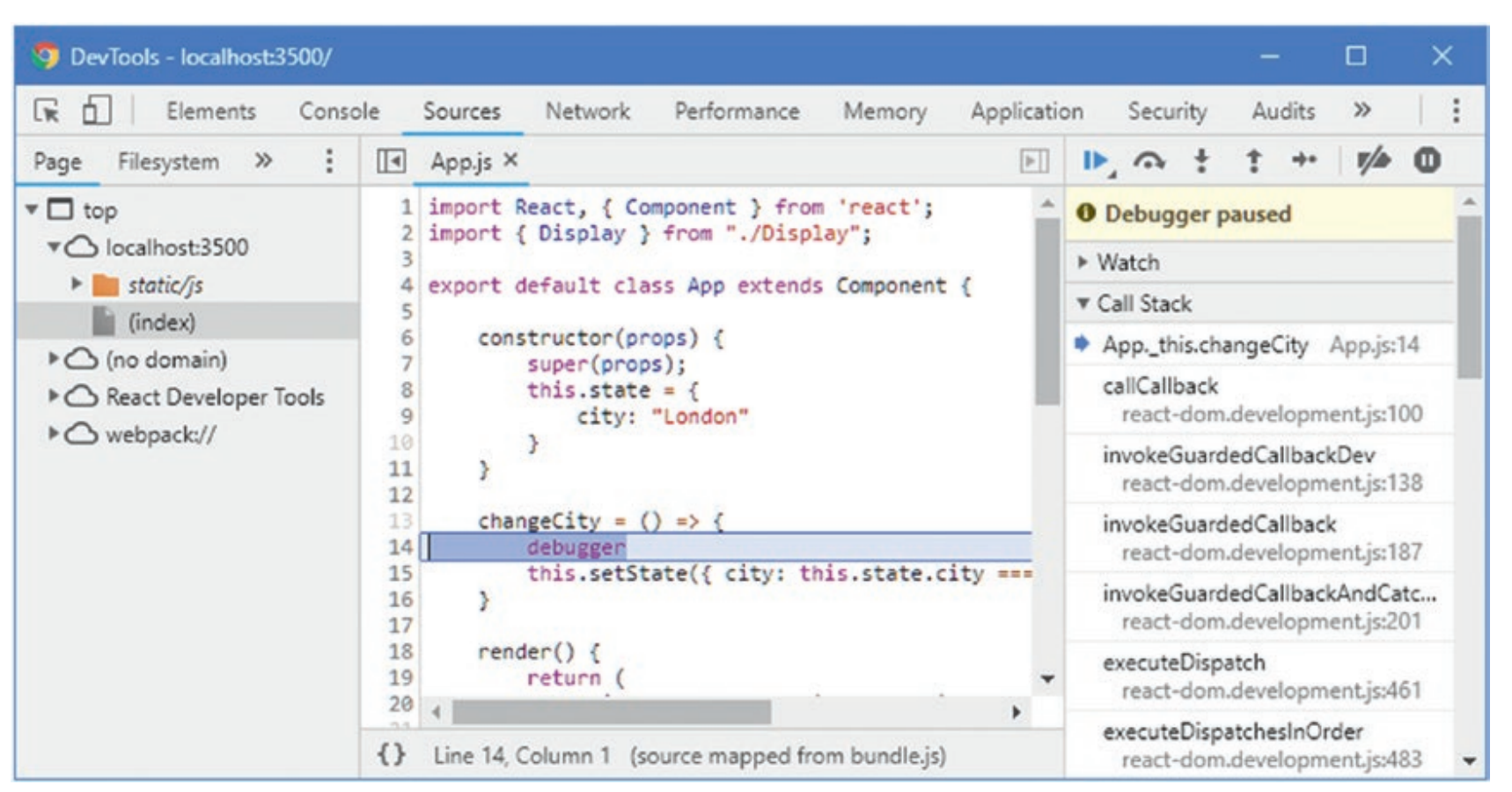Select the Page navigator tab

tap(57, 162)
